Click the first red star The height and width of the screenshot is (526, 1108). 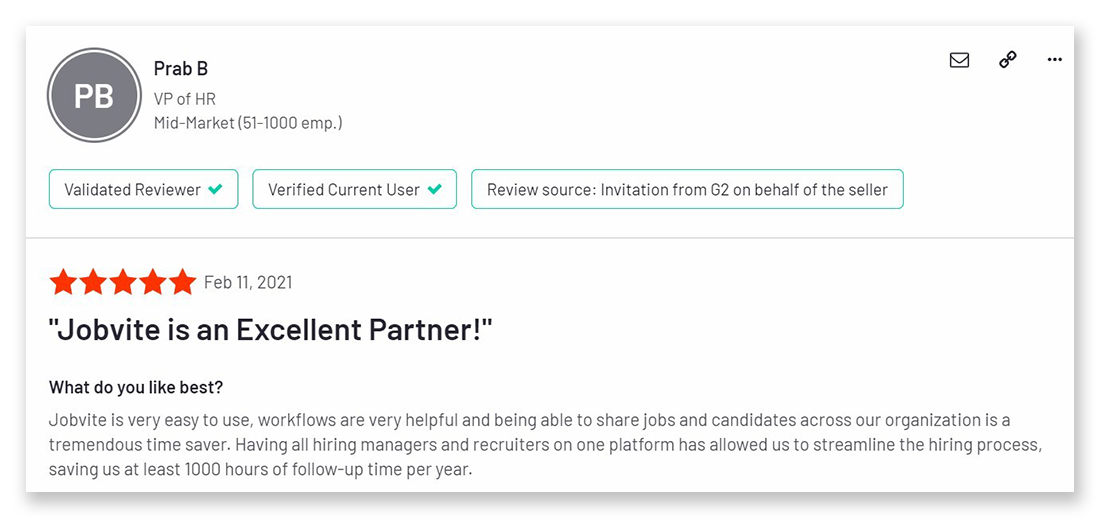tap(64, 282)
